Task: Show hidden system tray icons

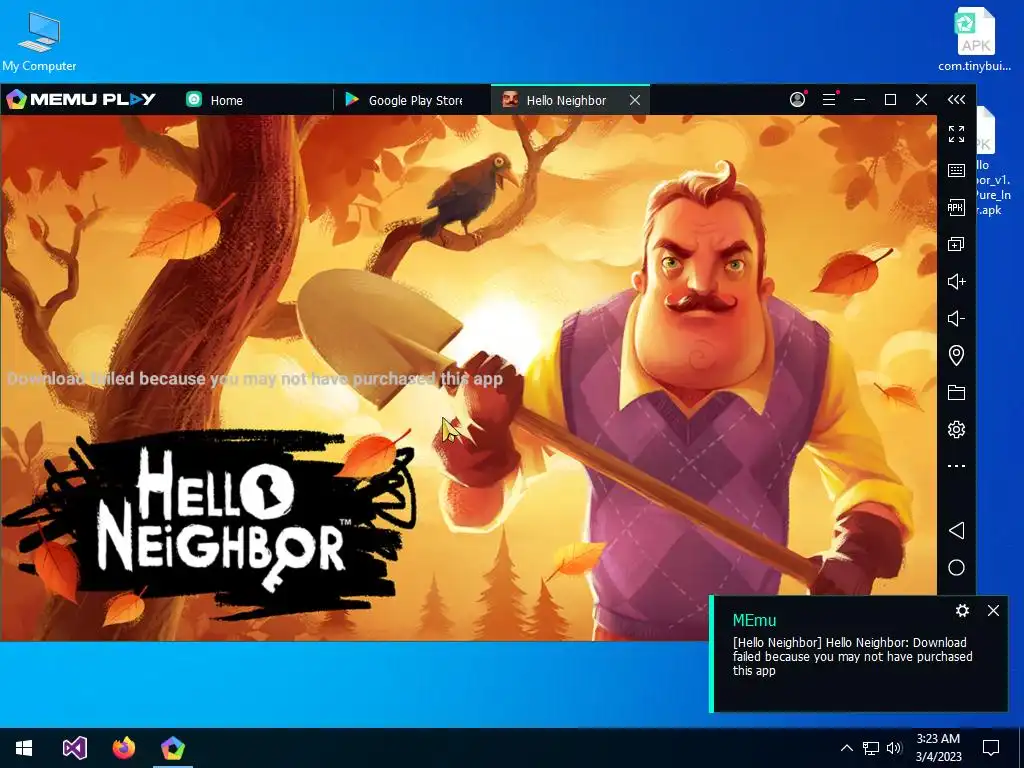Action: [x=846, y=748]
